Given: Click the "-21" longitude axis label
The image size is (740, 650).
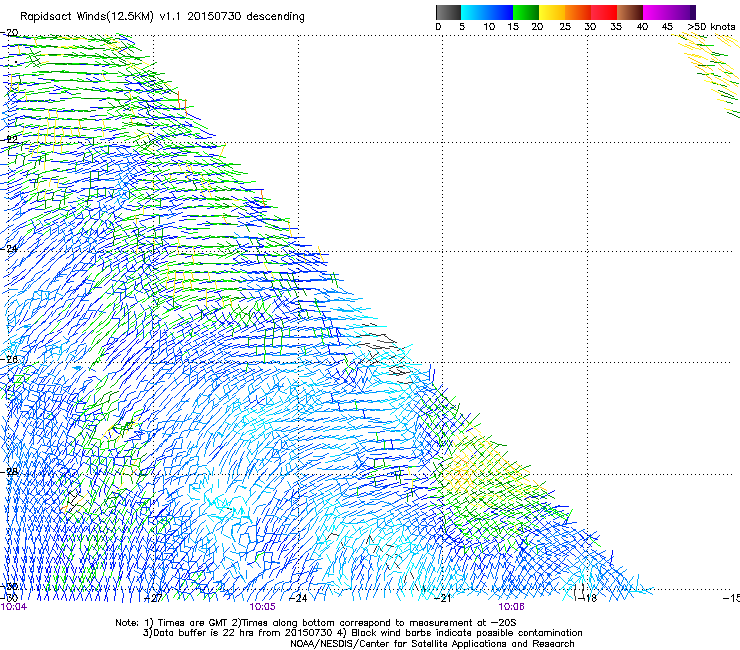Looking at the screenshot, I should click(443, 598).
